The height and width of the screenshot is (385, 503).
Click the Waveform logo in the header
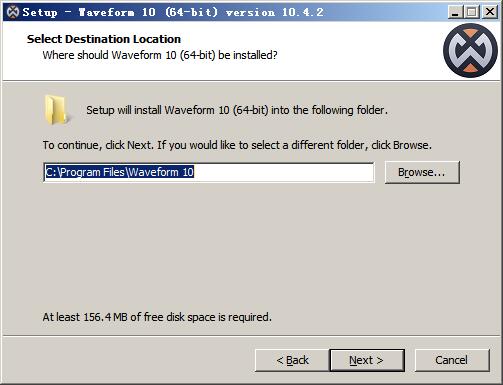pos(470,51)
